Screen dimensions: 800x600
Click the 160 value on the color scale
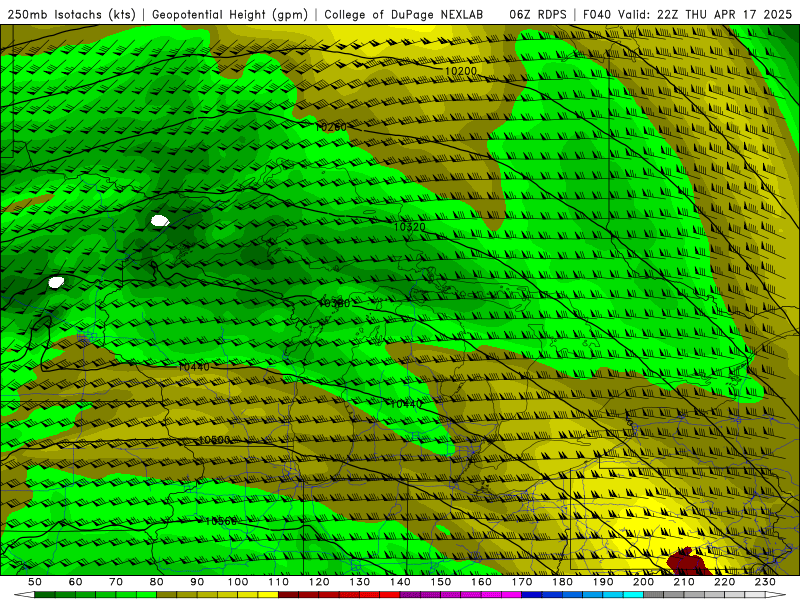[x=481, y=582]
